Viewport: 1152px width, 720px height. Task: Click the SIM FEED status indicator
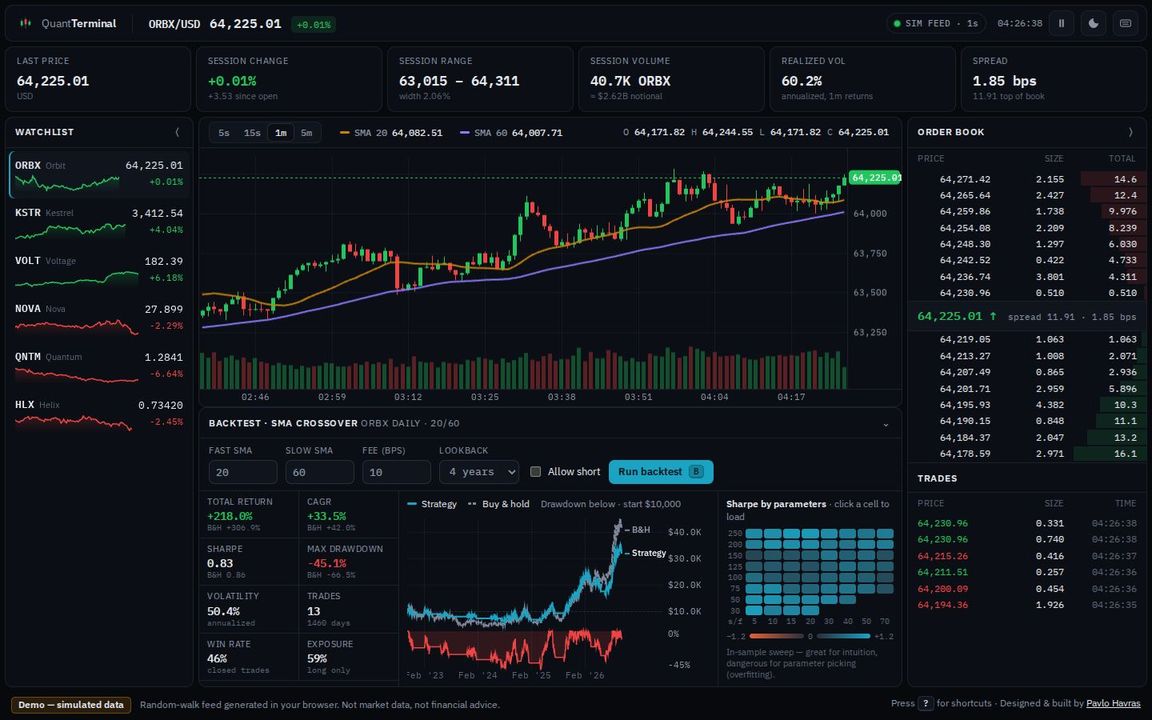pyautogui.click(x=936, y=24)
